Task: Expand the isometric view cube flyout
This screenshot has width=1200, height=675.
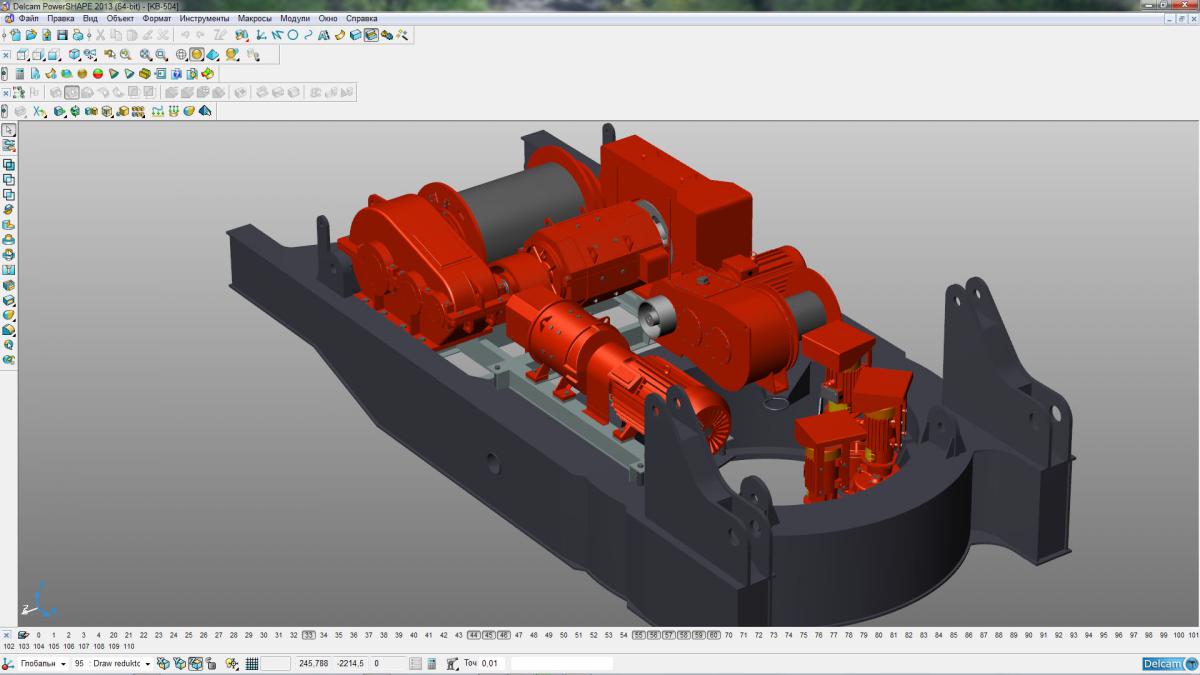Action: [74, 55]
